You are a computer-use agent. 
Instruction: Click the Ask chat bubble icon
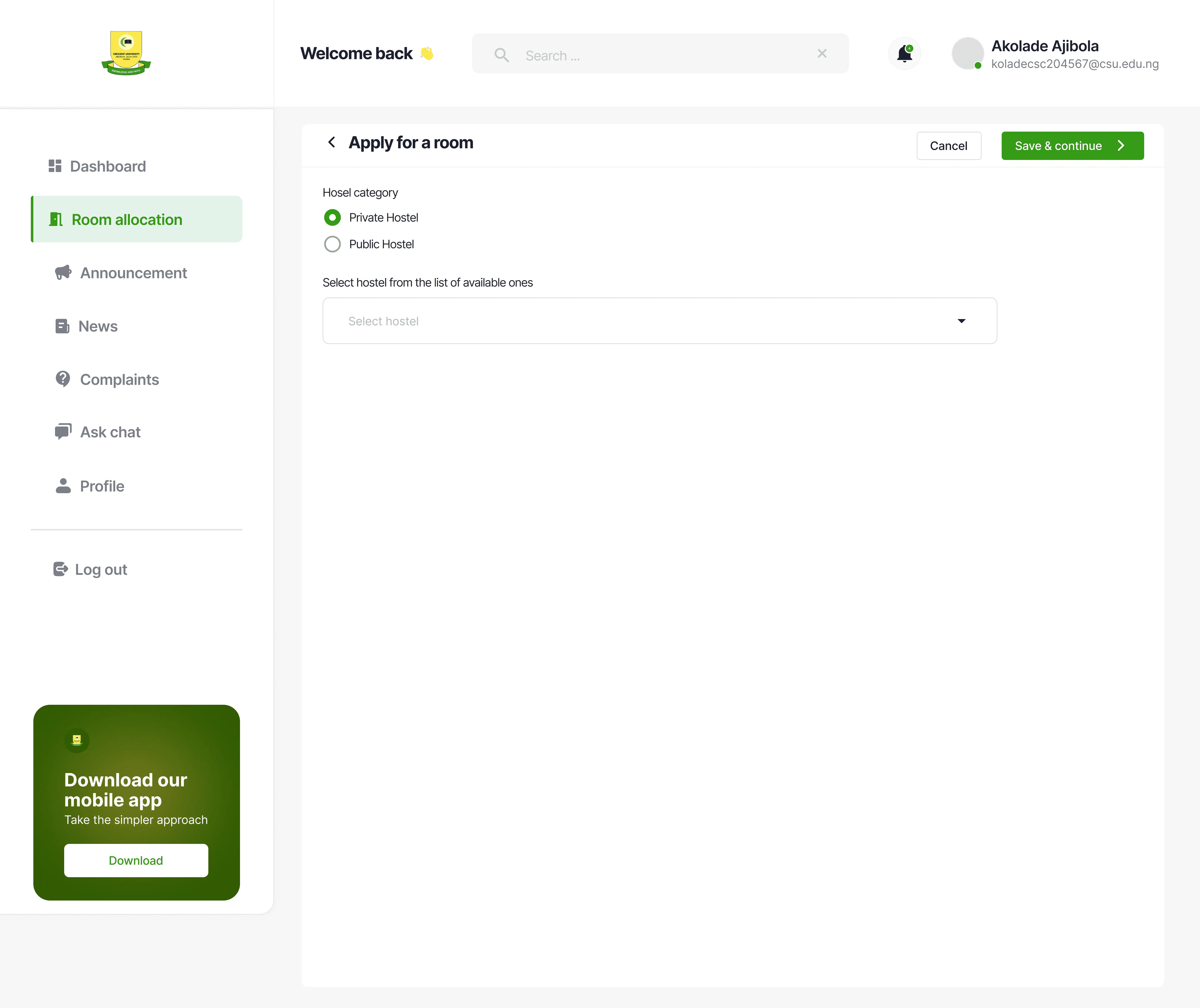(x=63, y=432)
